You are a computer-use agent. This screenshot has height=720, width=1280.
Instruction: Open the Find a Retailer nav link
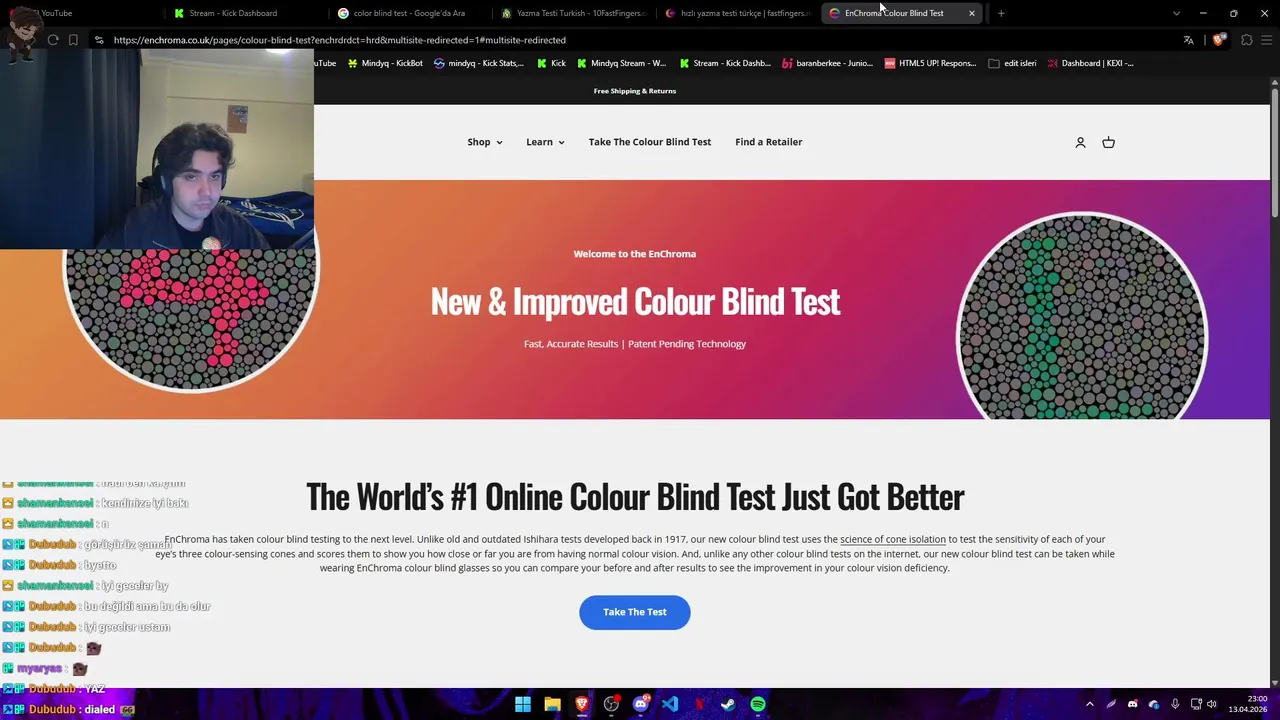[x=769, y=142]
